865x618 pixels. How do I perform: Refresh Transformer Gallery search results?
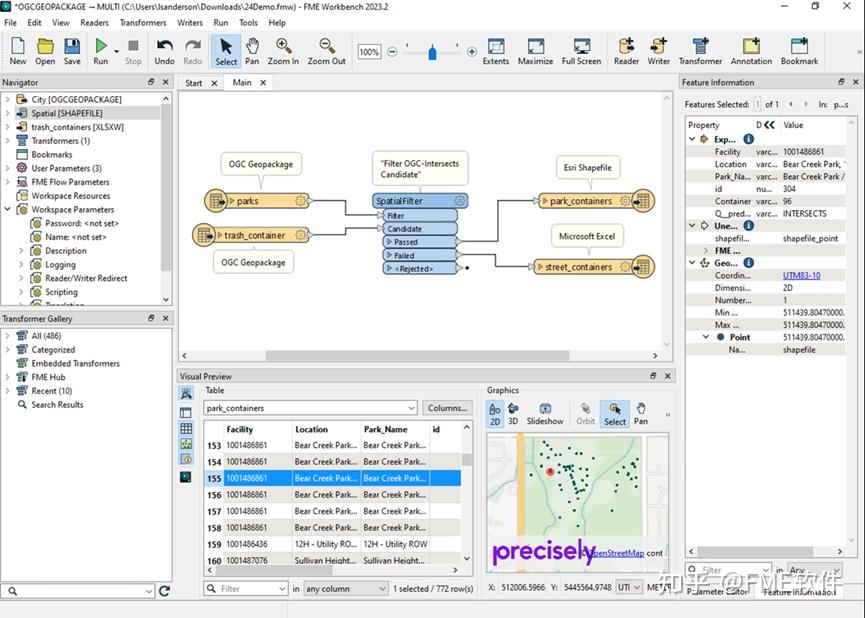tap(164, 591)
